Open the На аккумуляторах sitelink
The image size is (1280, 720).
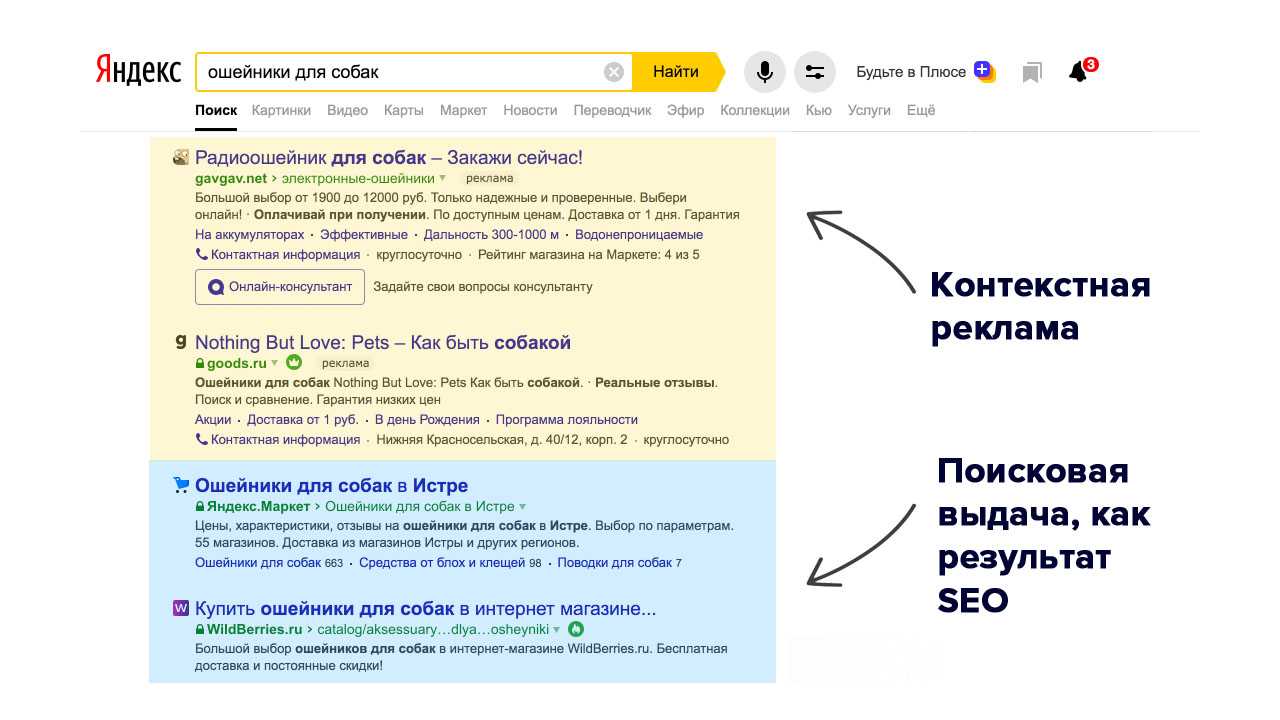pos(249,234)
